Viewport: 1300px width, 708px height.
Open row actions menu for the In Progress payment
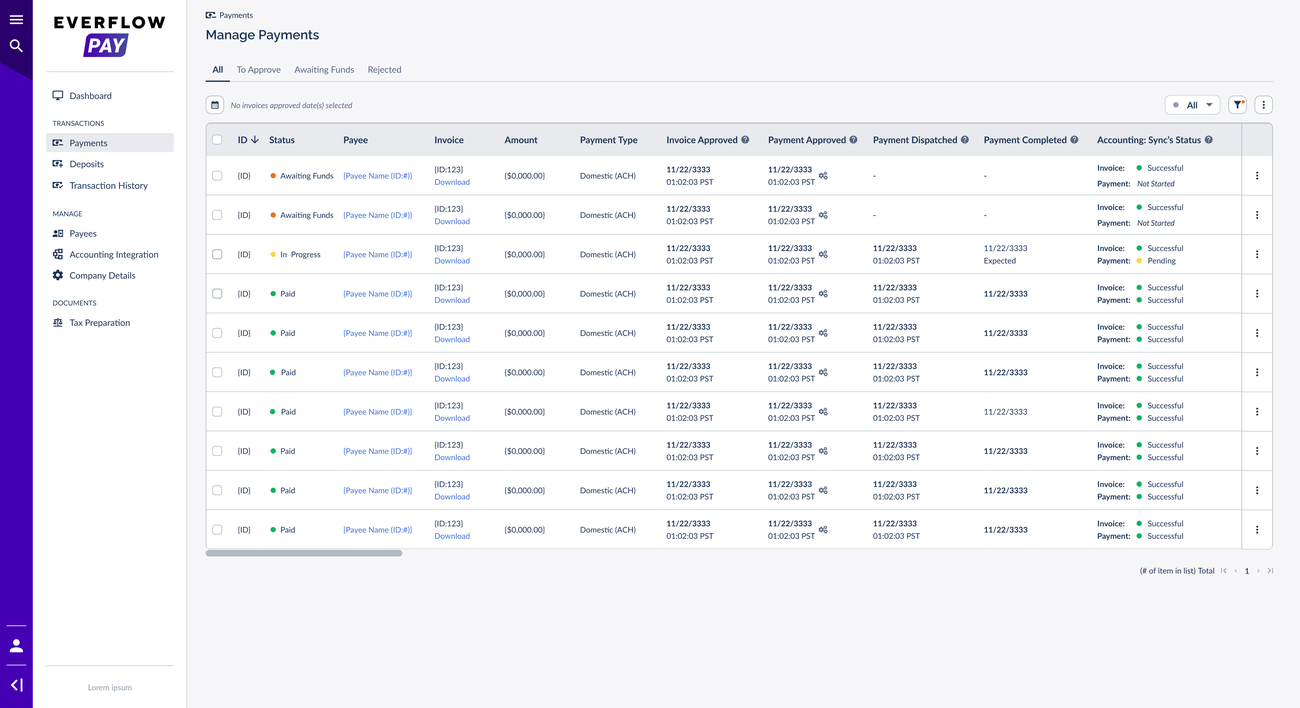point(1257,254)
